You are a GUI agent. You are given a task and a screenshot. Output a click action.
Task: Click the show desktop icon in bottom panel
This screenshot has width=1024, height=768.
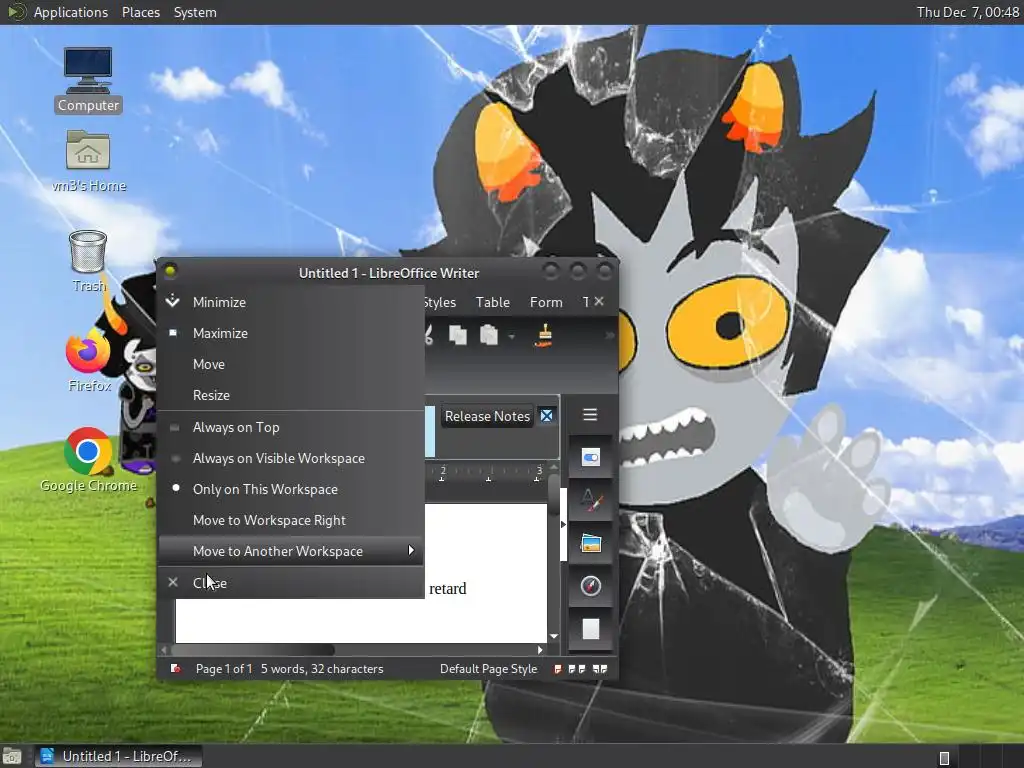click(12, 757)
